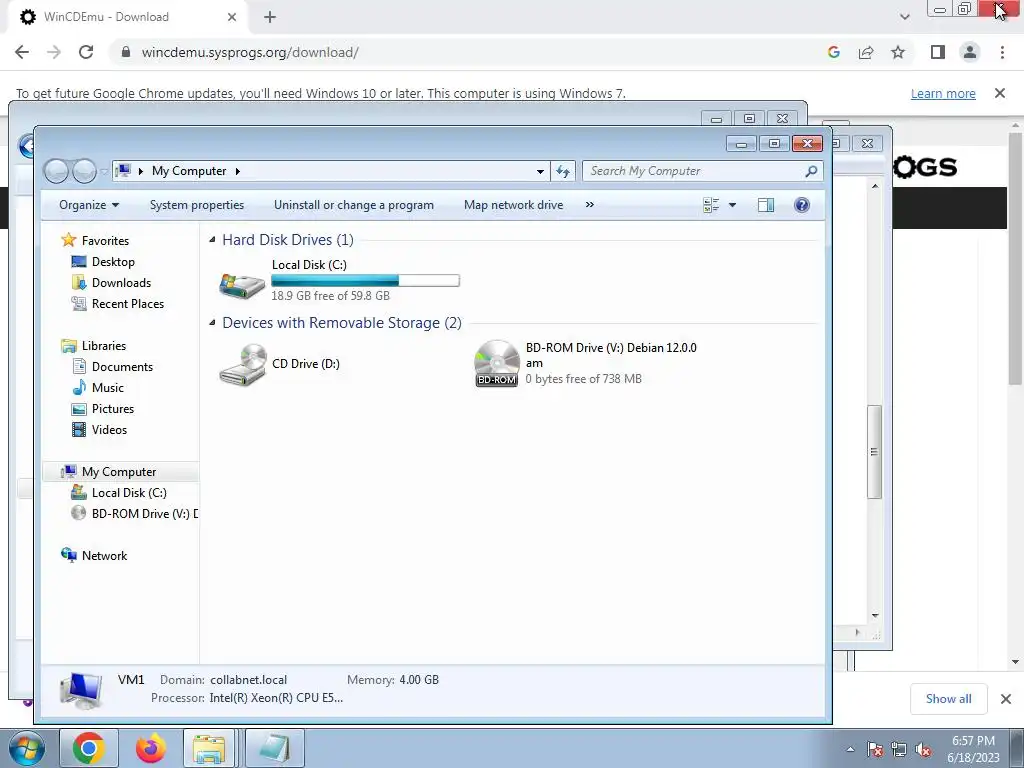The image size is (1024, 768).
Task: Refresh the Explorer address bar
Action: point(563,171)
